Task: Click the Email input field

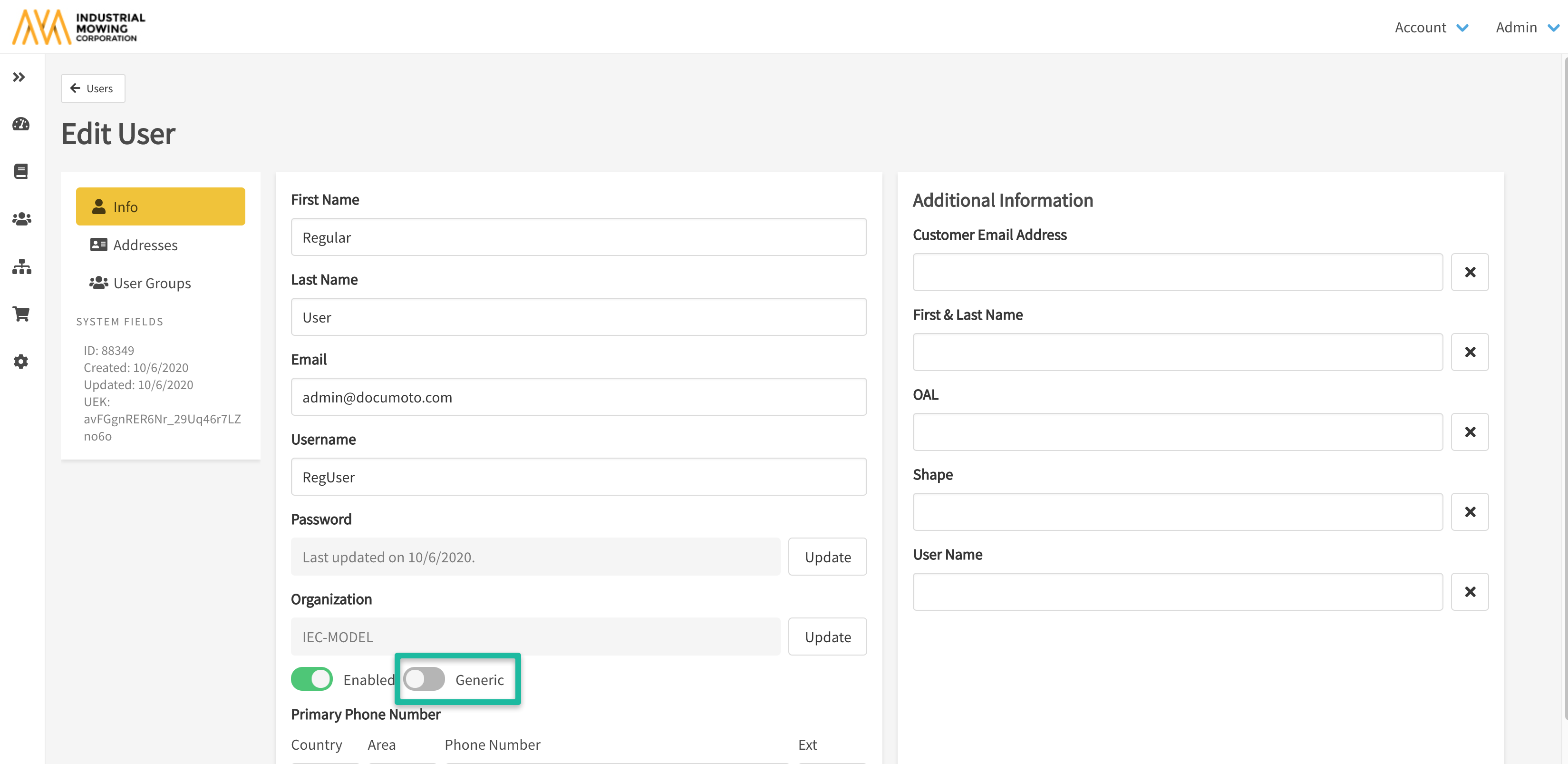Action: point(578,397)
